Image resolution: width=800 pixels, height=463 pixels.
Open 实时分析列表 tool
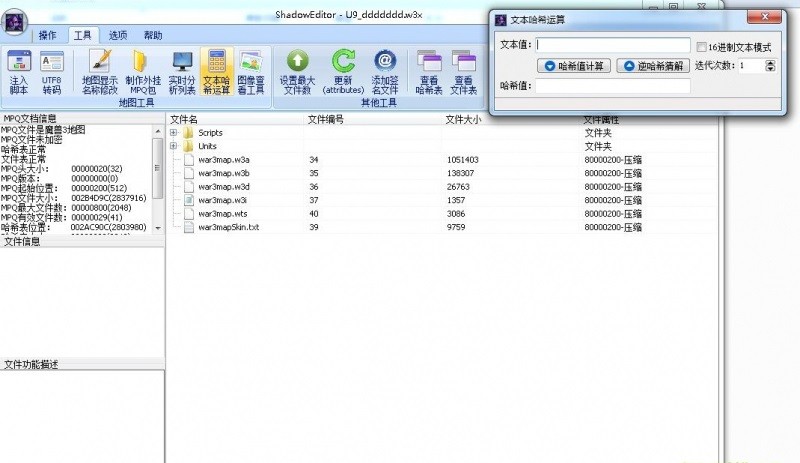[182, 72]
